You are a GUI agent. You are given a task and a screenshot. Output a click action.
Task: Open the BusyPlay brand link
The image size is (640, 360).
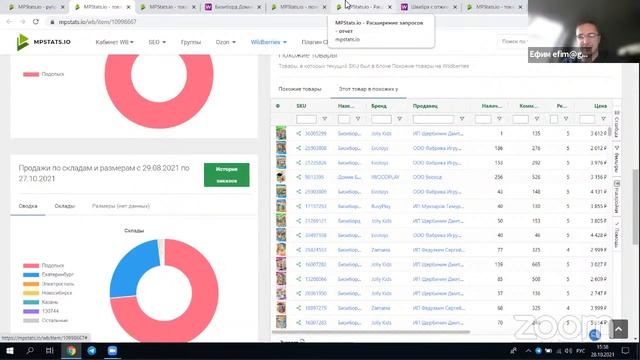tap(381, 206)
